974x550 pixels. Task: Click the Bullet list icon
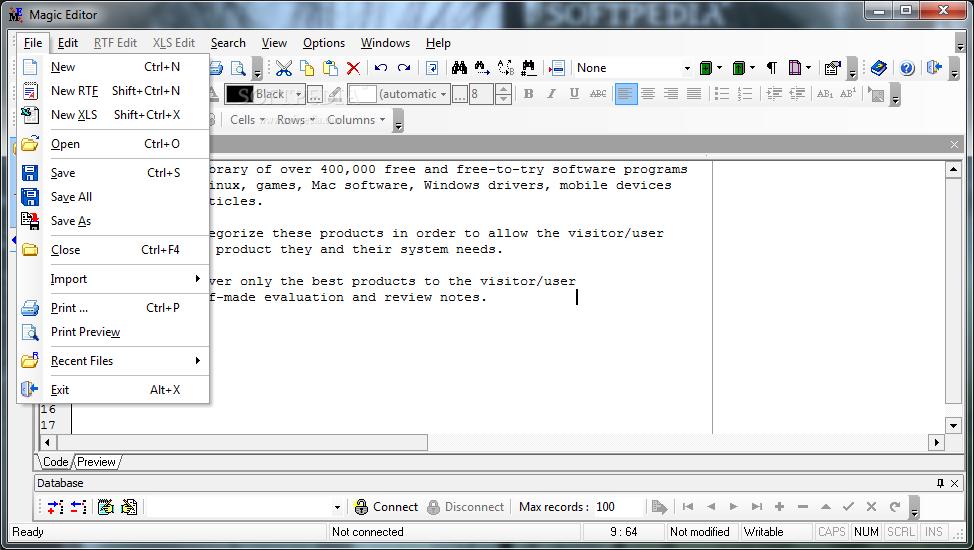722,94
